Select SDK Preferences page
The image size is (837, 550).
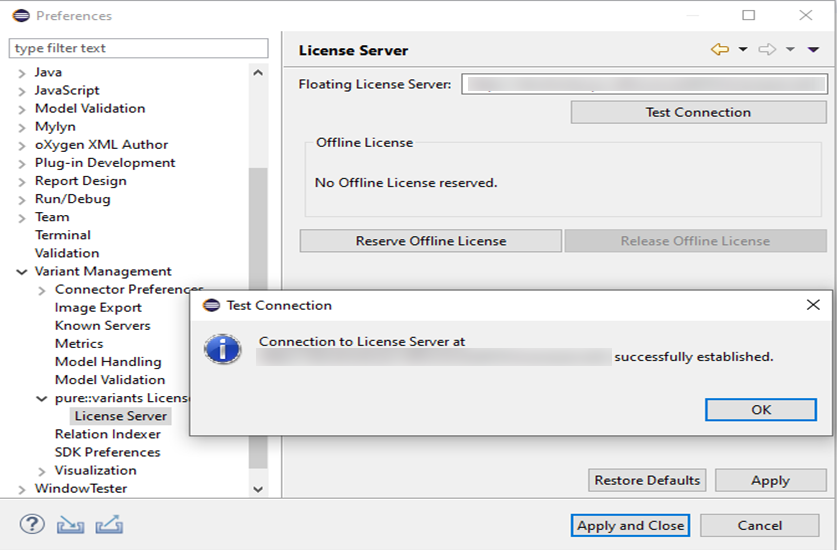click(x=107, y=452)
